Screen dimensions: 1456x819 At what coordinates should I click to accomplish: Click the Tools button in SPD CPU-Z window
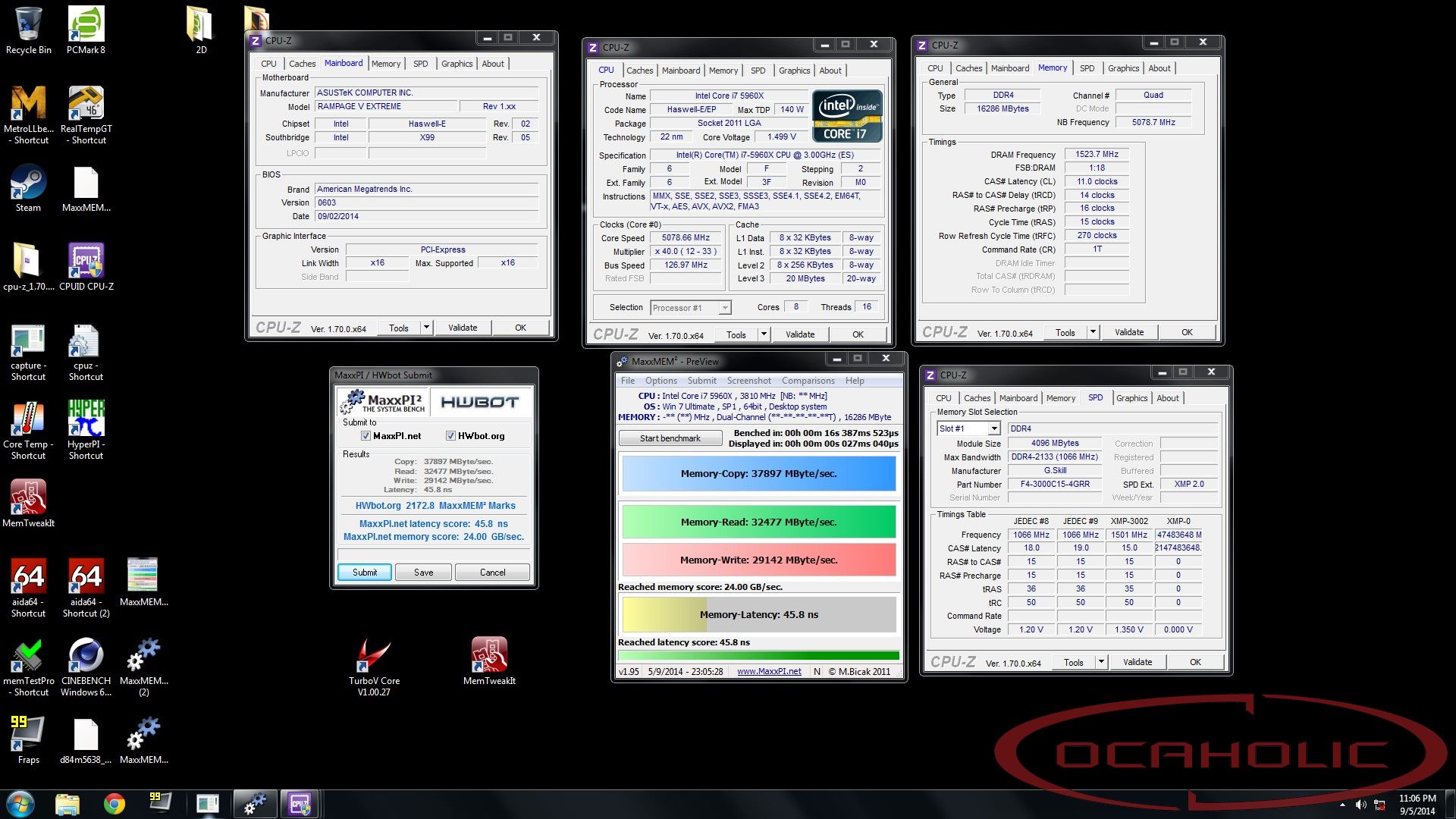(x=1073, y=662)
